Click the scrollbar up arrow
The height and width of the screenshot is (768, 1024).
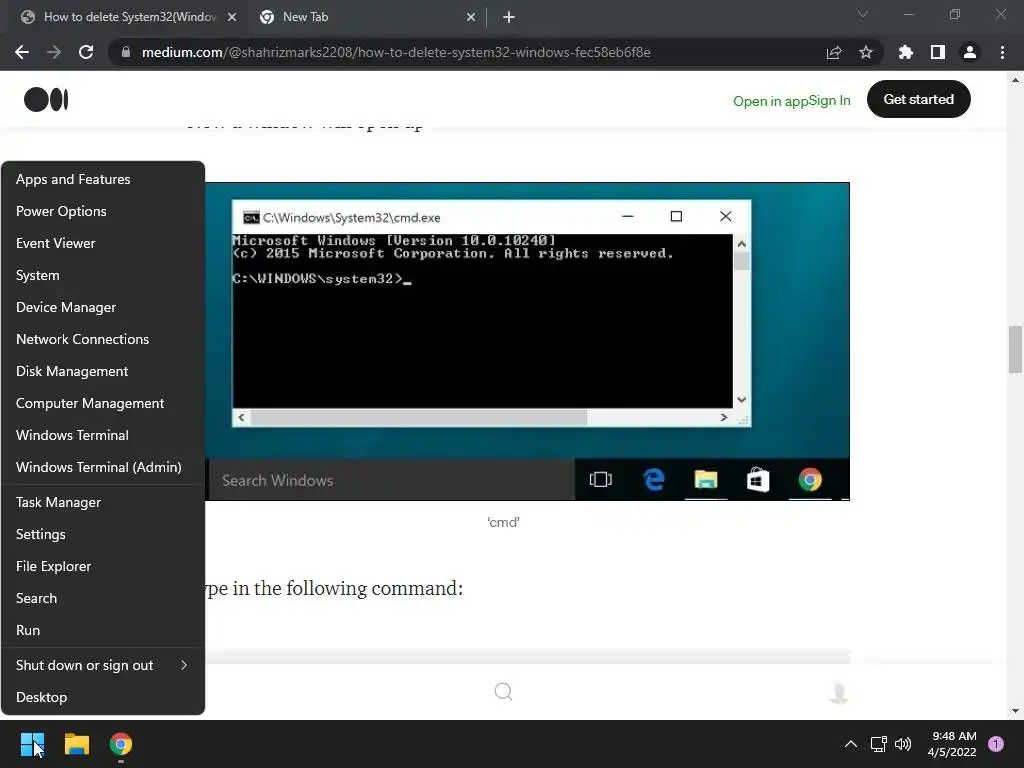pos(1015,80)
